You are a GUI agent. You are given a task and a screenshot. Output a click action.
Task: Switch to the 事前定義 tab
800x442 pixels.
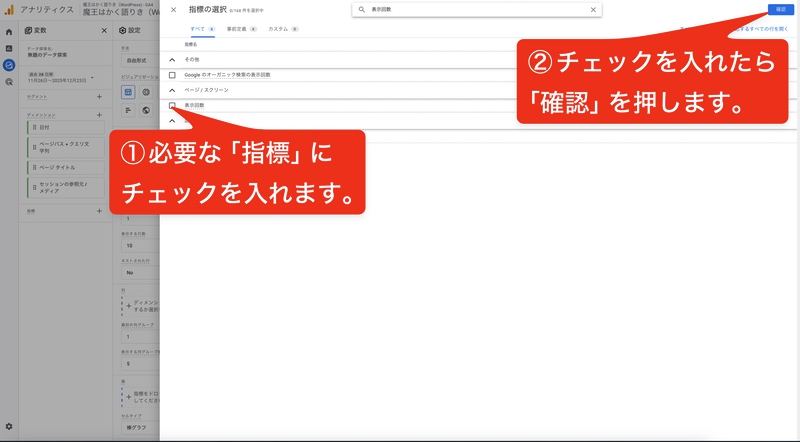[x=241, y=29]
